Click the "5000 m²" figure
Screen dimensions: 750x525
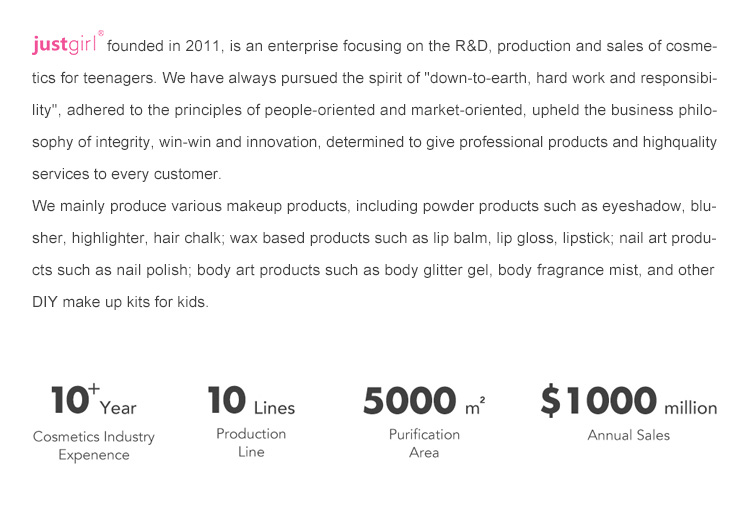click(x=423, y=402)
